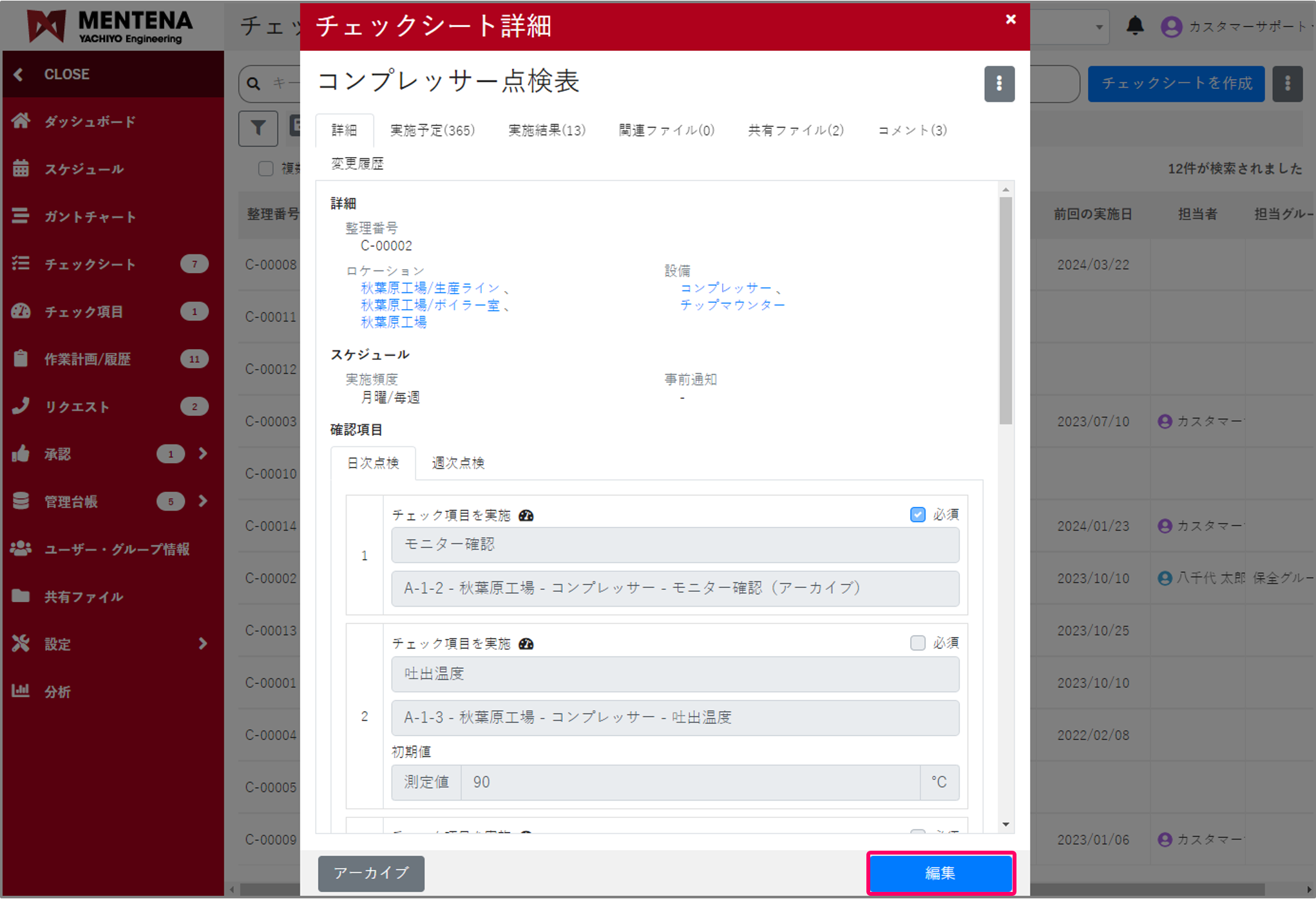Open the ダッシュボード sidebar icon
The width and height of the screenshot is (1316, 899).
point(21,121)
